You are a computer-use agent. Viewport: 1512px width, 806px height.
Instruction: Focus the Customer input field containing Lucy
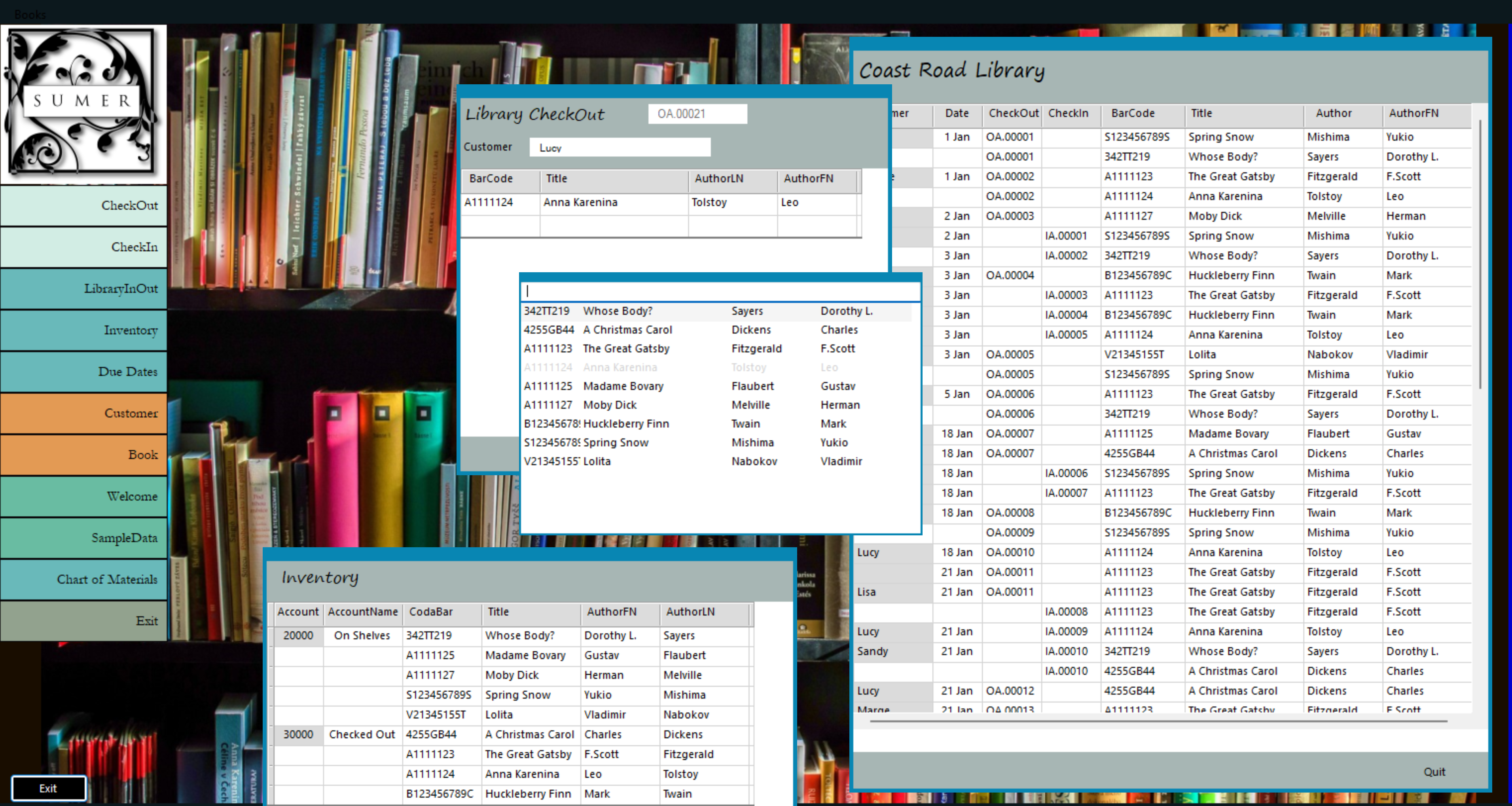click(x=619, y=148)
